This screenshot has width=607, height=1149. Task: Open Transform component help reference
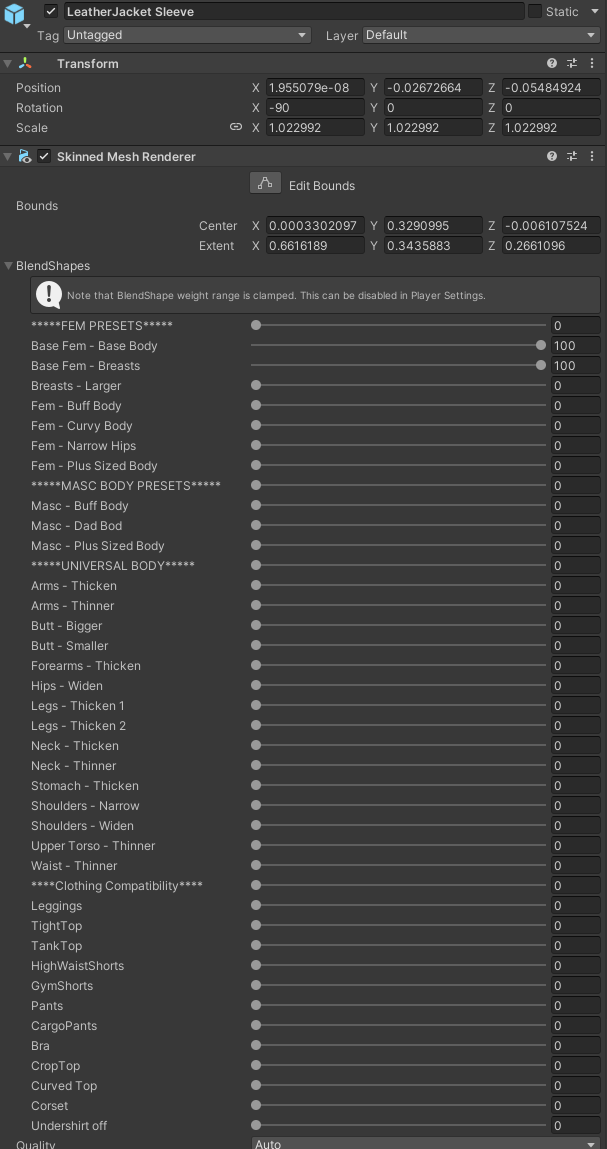[552, 63]
